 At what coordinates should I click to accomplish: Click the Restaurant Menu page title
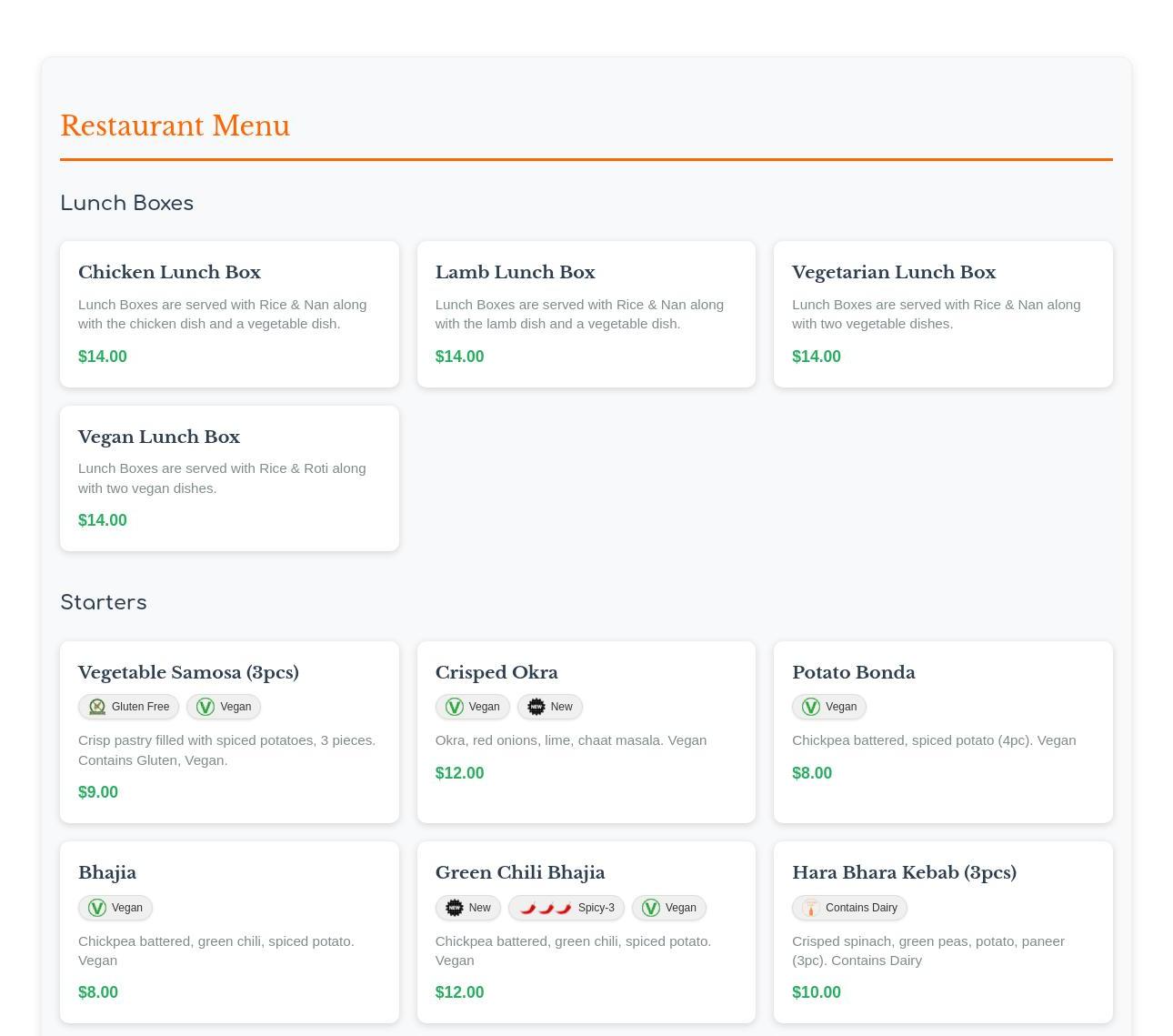175,126
